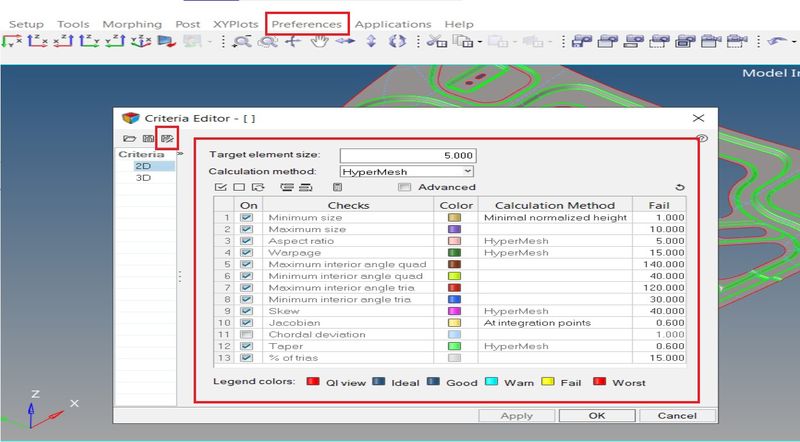Click the copy clipboard icon
The image size is (800, 442).
(x=463, y=41)
